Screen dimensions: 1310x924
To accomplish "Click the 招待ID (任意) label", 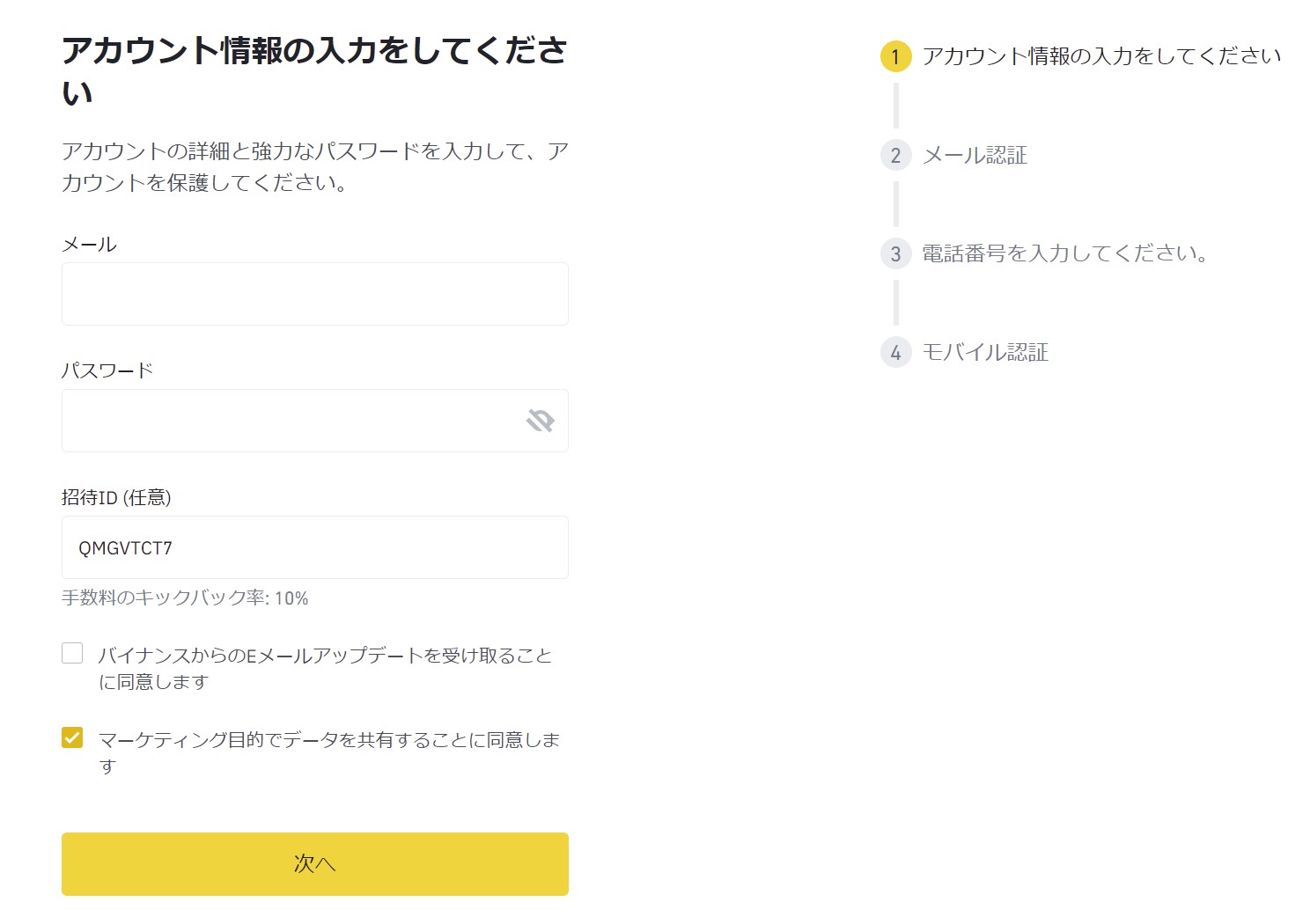I will pyautogui.click(x=116, y=497).
